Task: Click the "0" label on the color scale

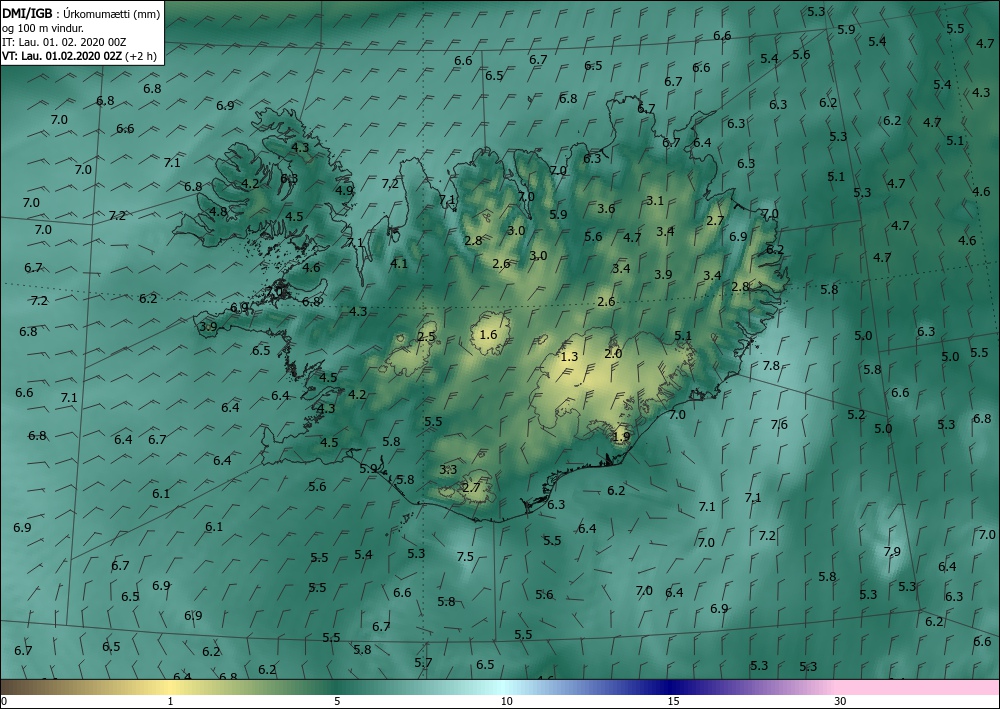Action: [x=4, y=701]
